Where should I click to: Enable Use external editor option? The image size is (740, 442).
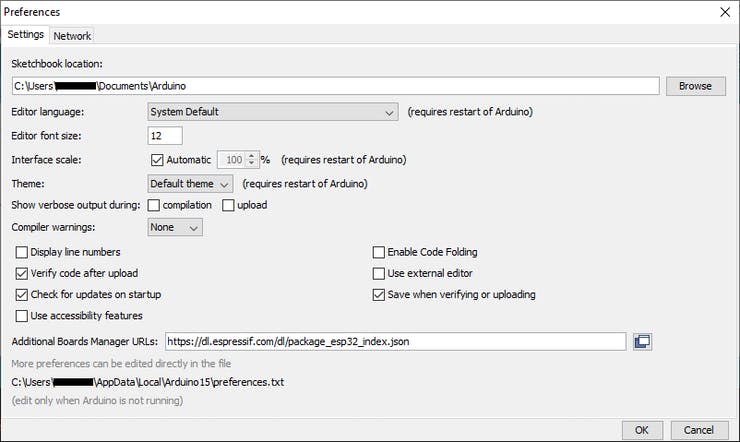pyautogui.click(x=379, y=274)
